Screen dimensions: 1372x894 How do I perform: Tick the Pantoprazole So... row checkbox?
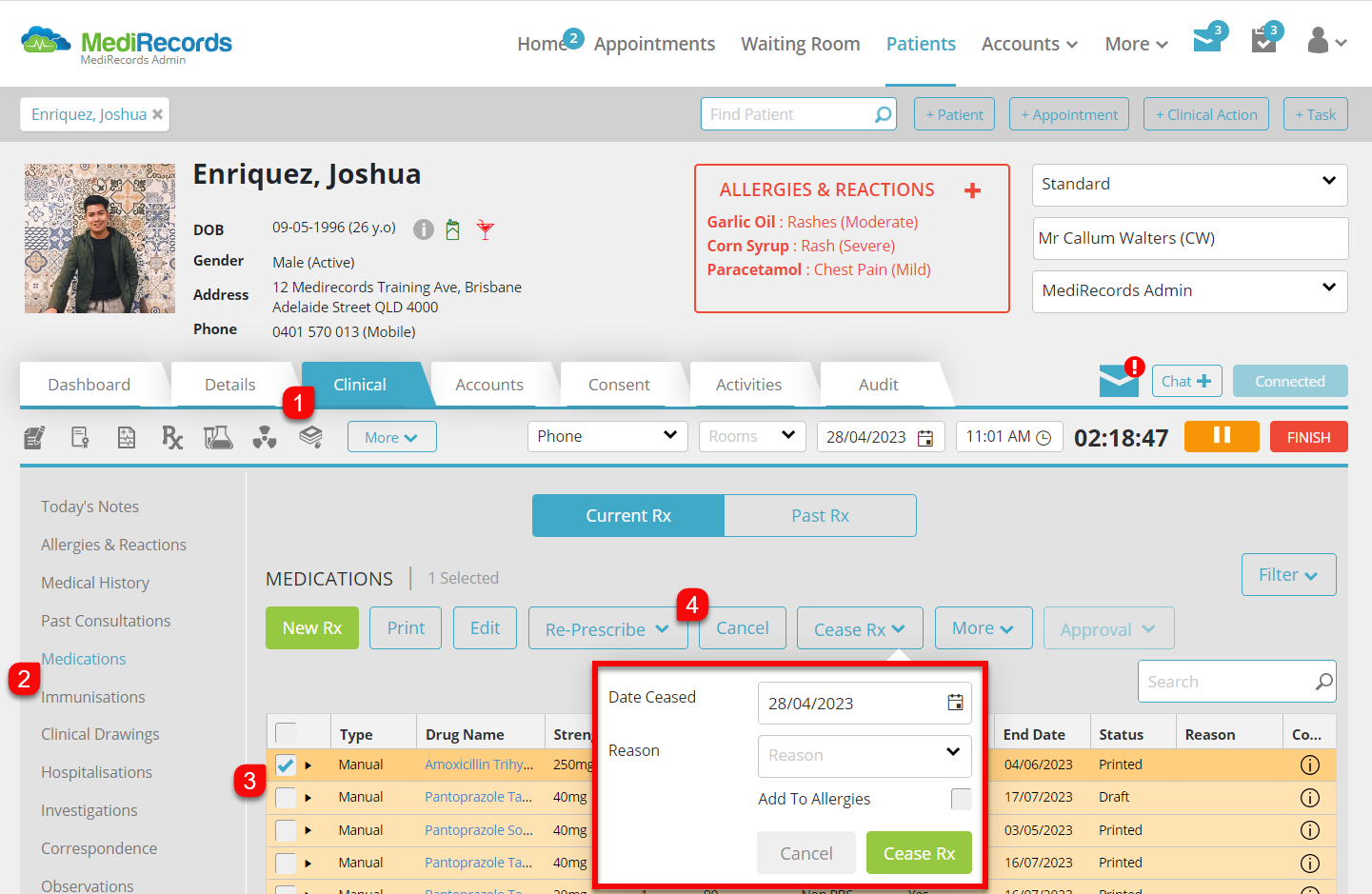286,830
